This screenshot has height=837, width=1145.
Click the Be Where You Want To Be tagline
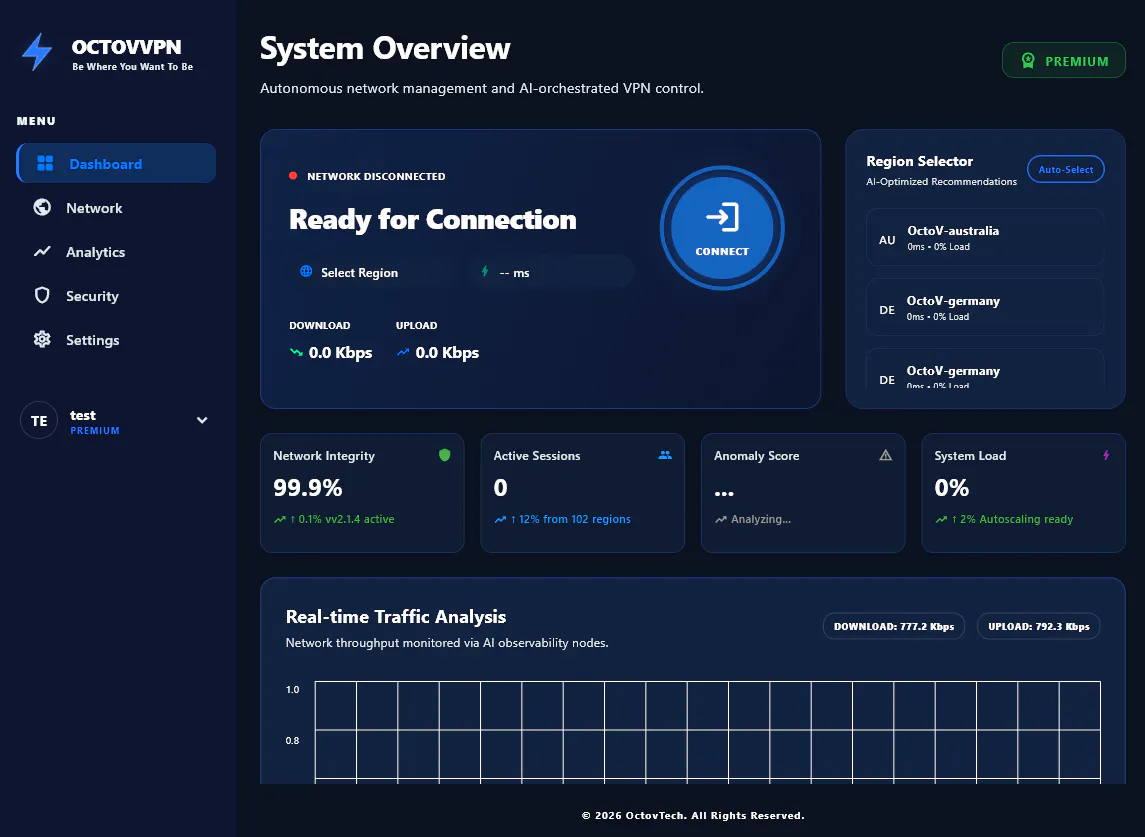coord(132,66)
